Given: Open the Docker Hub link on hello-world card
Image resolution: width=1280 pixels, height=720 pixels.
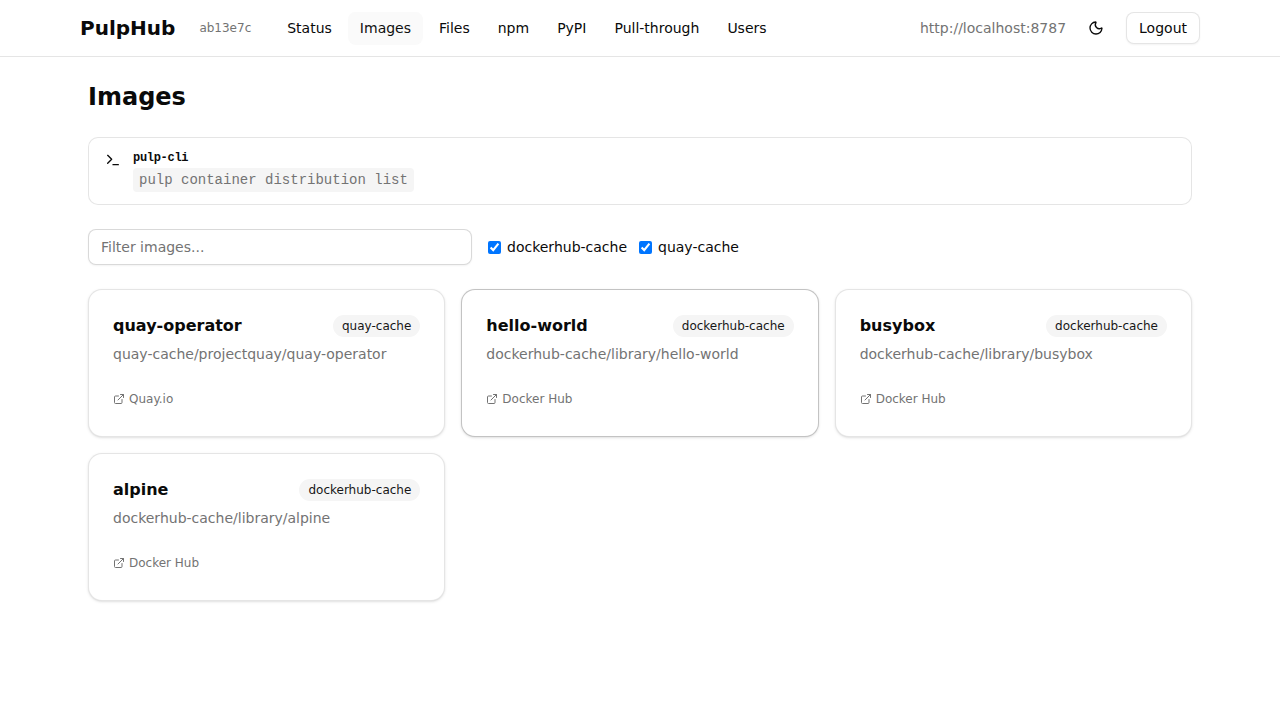Looking at the screenshot, I should click(x=537, y=398).
